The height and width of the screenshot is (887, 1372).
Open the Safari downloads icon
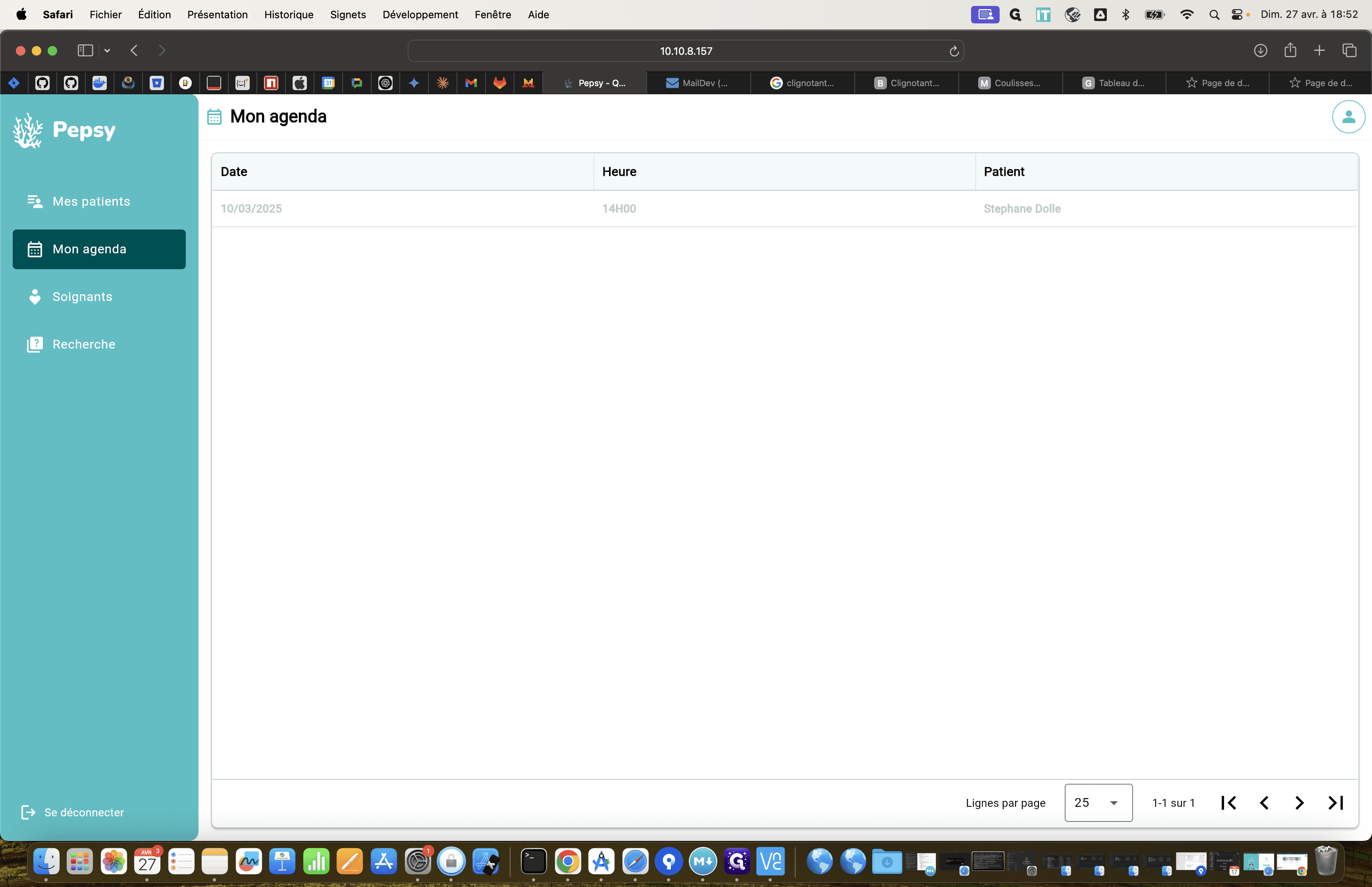click(1260, 51)
